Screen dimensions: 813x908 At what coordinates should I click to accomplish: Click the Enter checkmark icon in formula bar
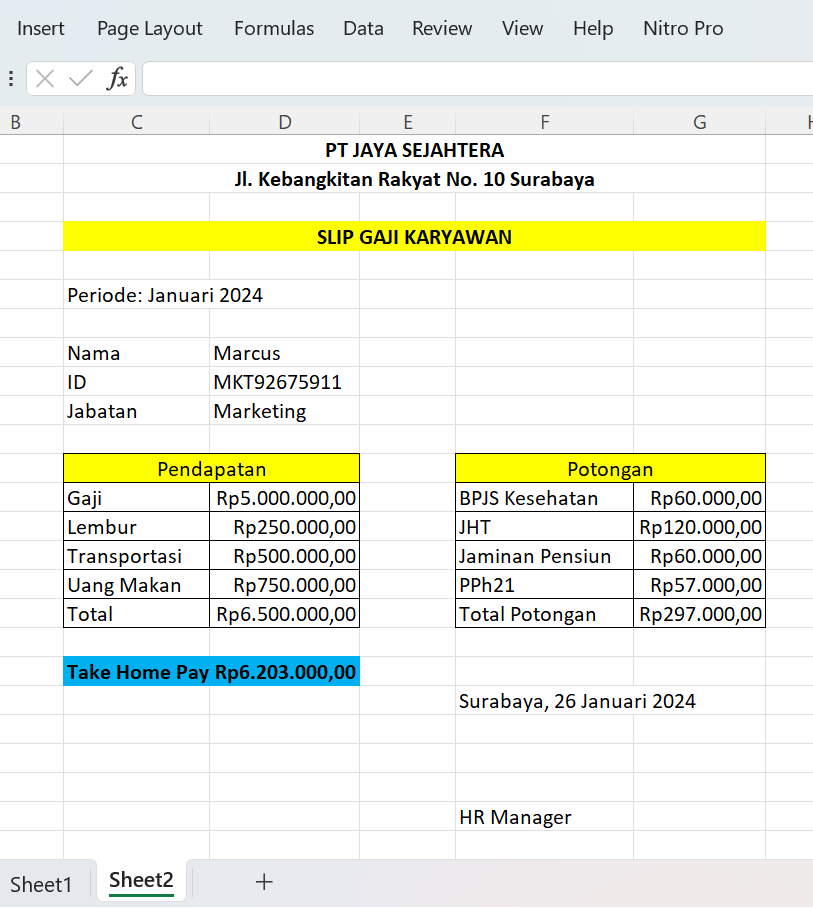79,79
